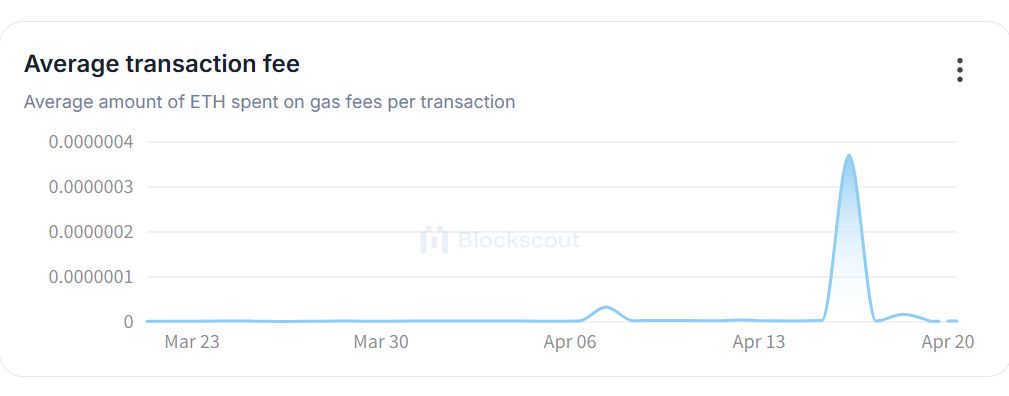Select the Apr 13 axis label
Image resolution: width=1009 pixels, height=396 pixels.
[x=759, y=342]
